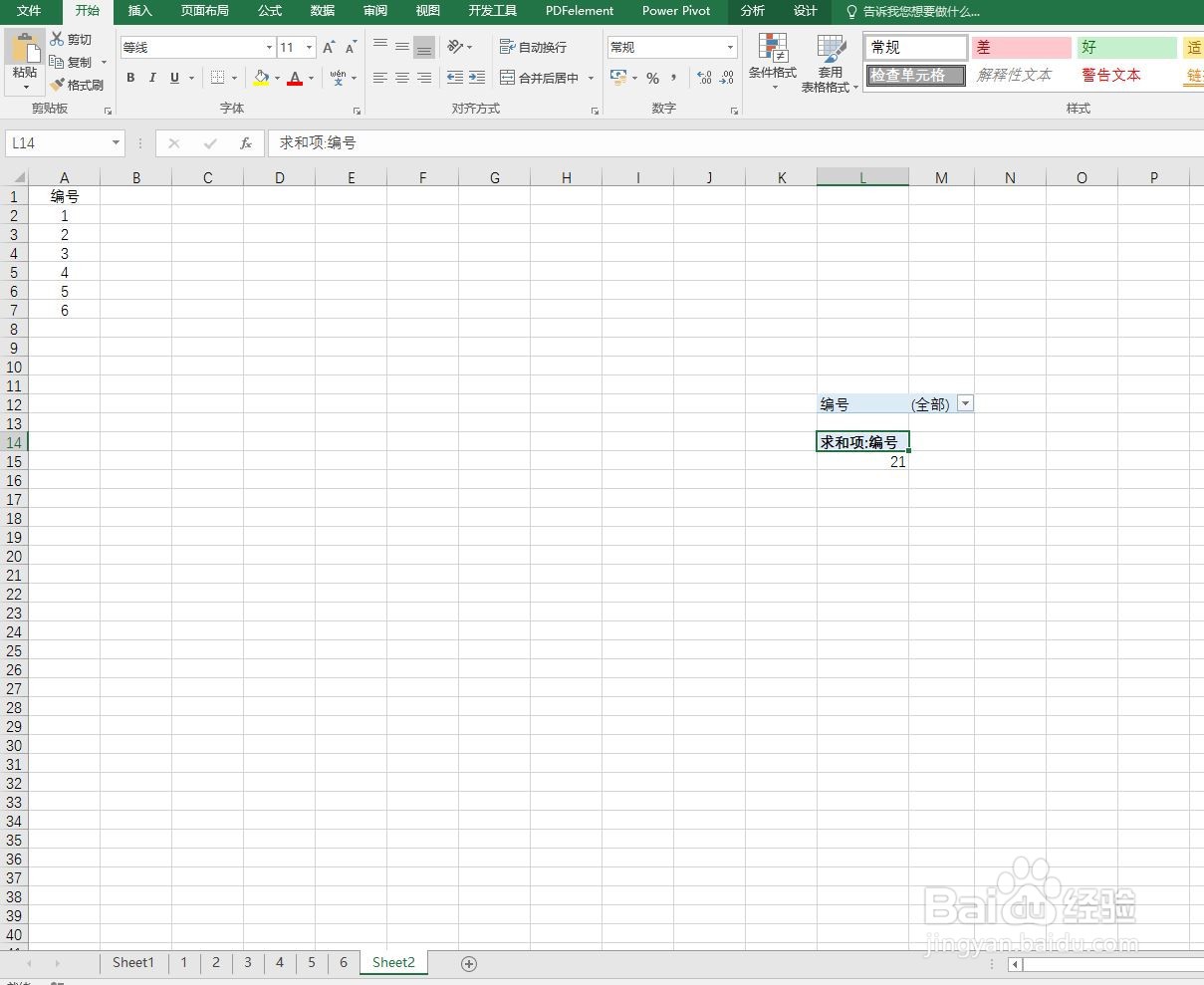Click the wén phonetic guide icon

pos(339,78)
